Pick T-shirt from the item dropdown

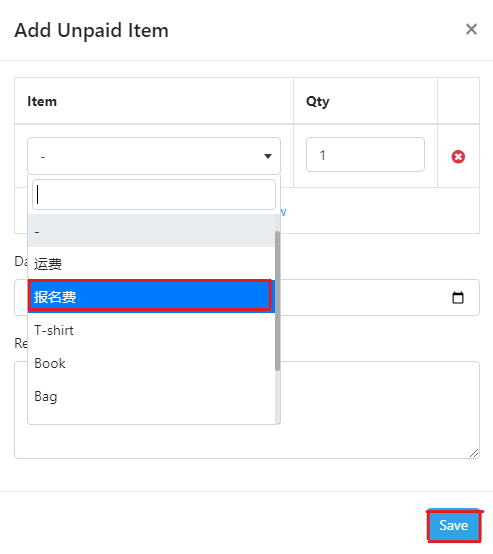coord(151,330)
